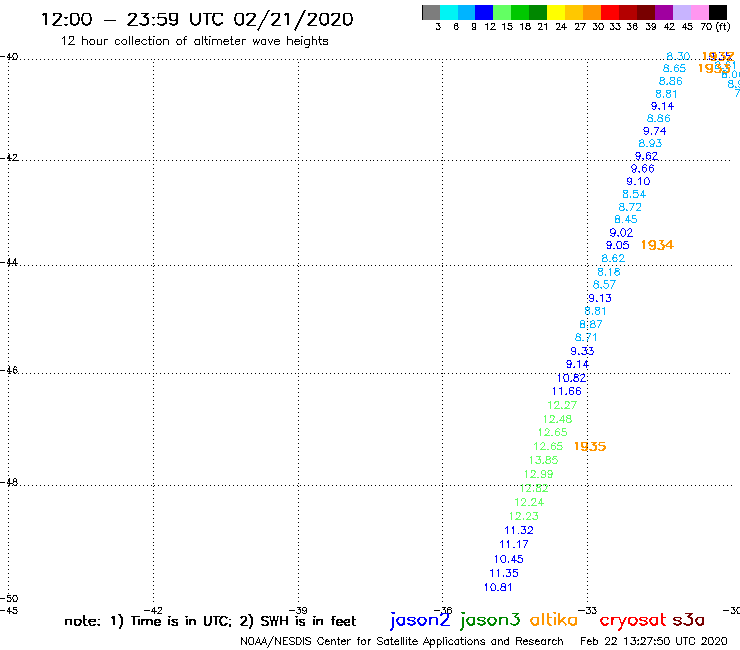Click the gray swatch in the color scale

point(431,12)
